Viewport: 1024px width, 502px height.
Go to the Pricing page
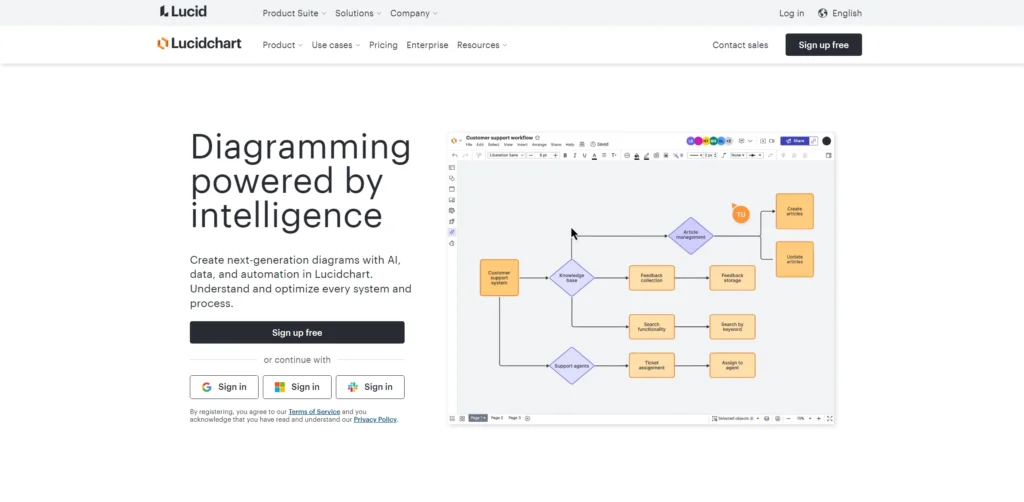pyautogui.click(x=383, y=45)
